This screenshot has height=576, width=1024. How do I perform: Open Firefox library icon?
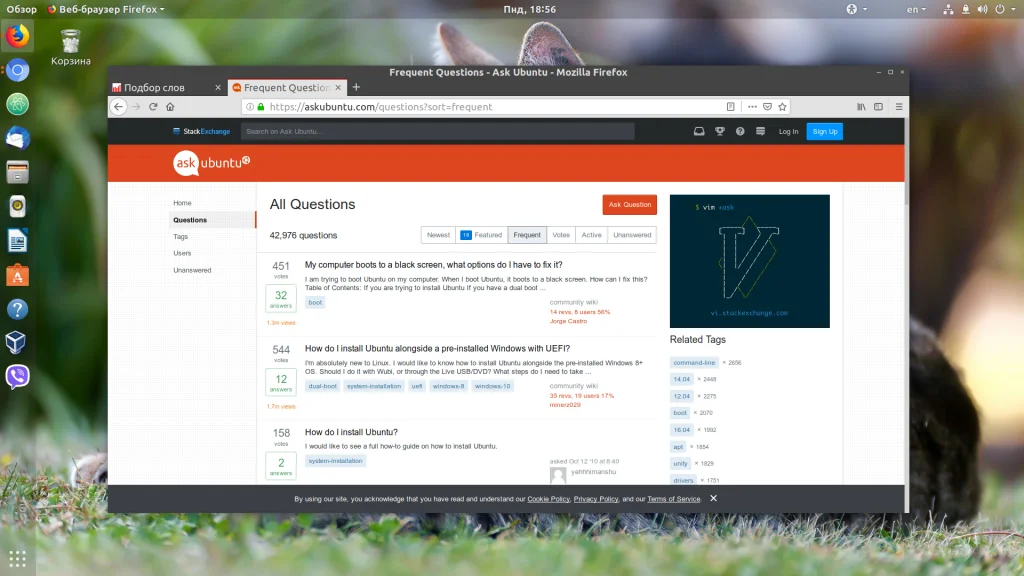[861, 106]
